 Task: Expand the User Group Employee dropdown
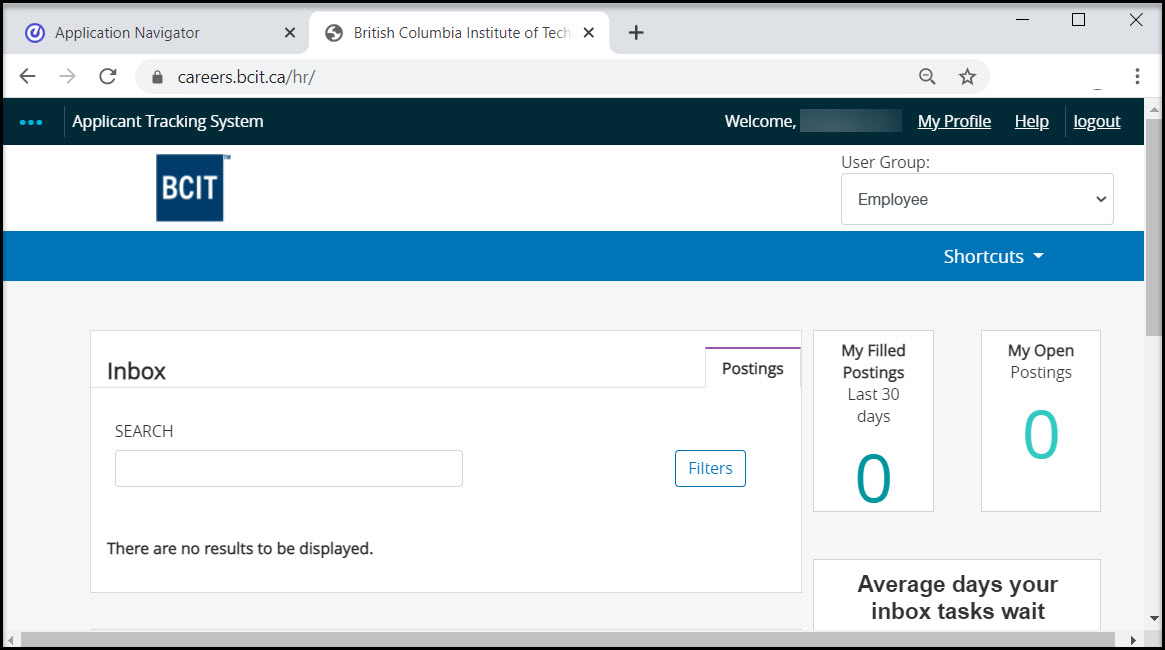(977, 199)
